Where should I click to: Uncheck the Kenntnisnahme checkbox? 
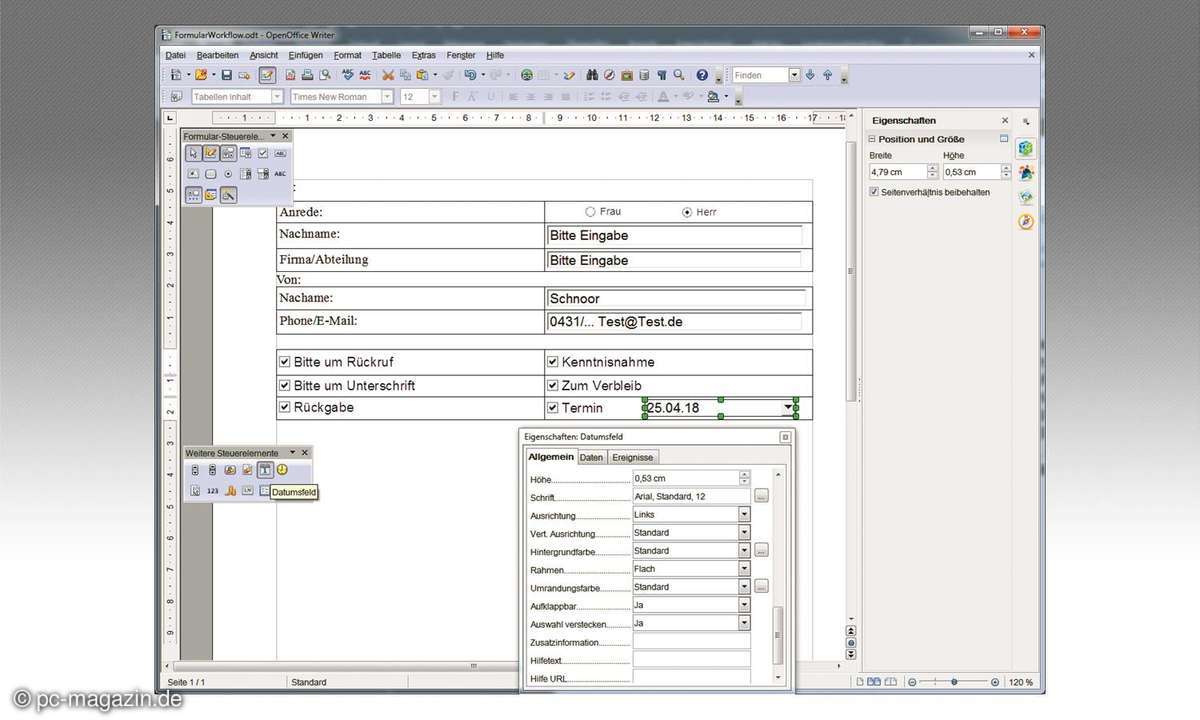[x=552, y=361]
